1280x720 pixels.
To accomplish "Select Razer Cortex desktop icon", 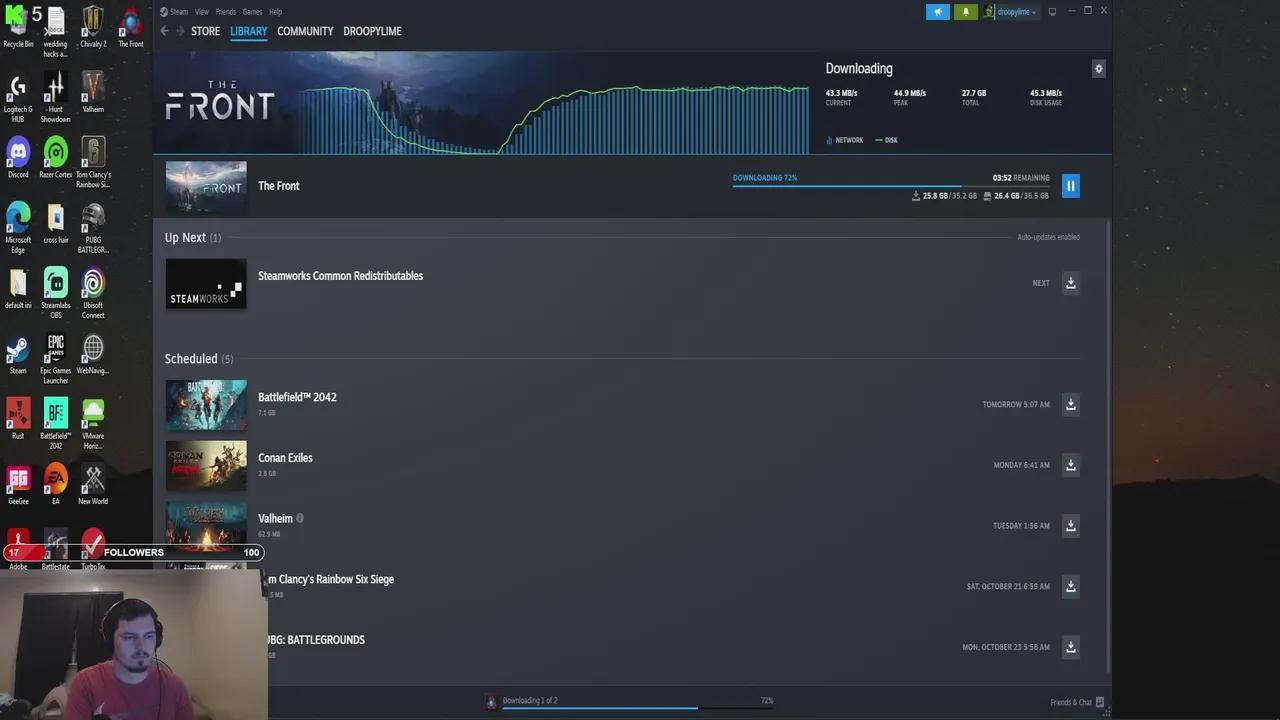I will [x=55, y=158].
